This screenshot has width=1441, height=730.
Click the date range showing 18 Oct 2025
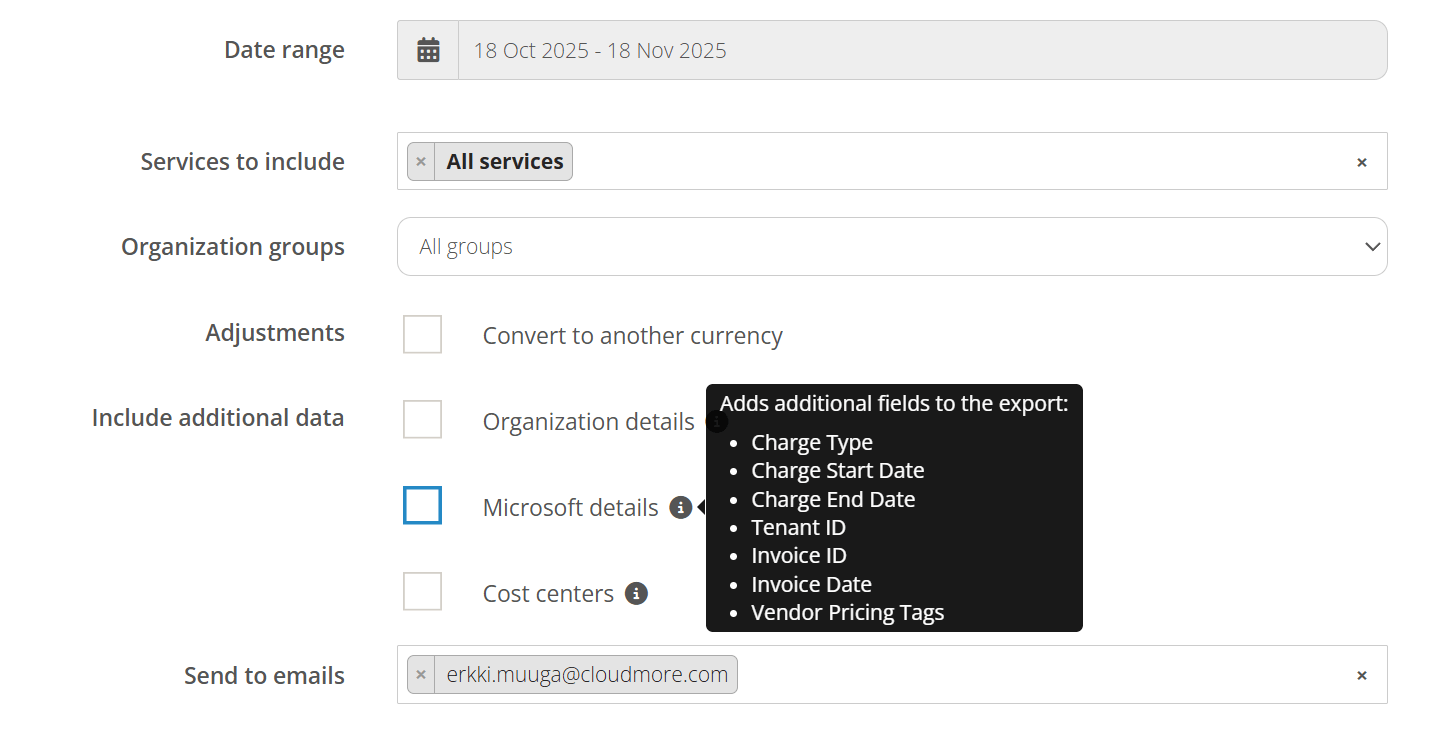pos(601,50)
